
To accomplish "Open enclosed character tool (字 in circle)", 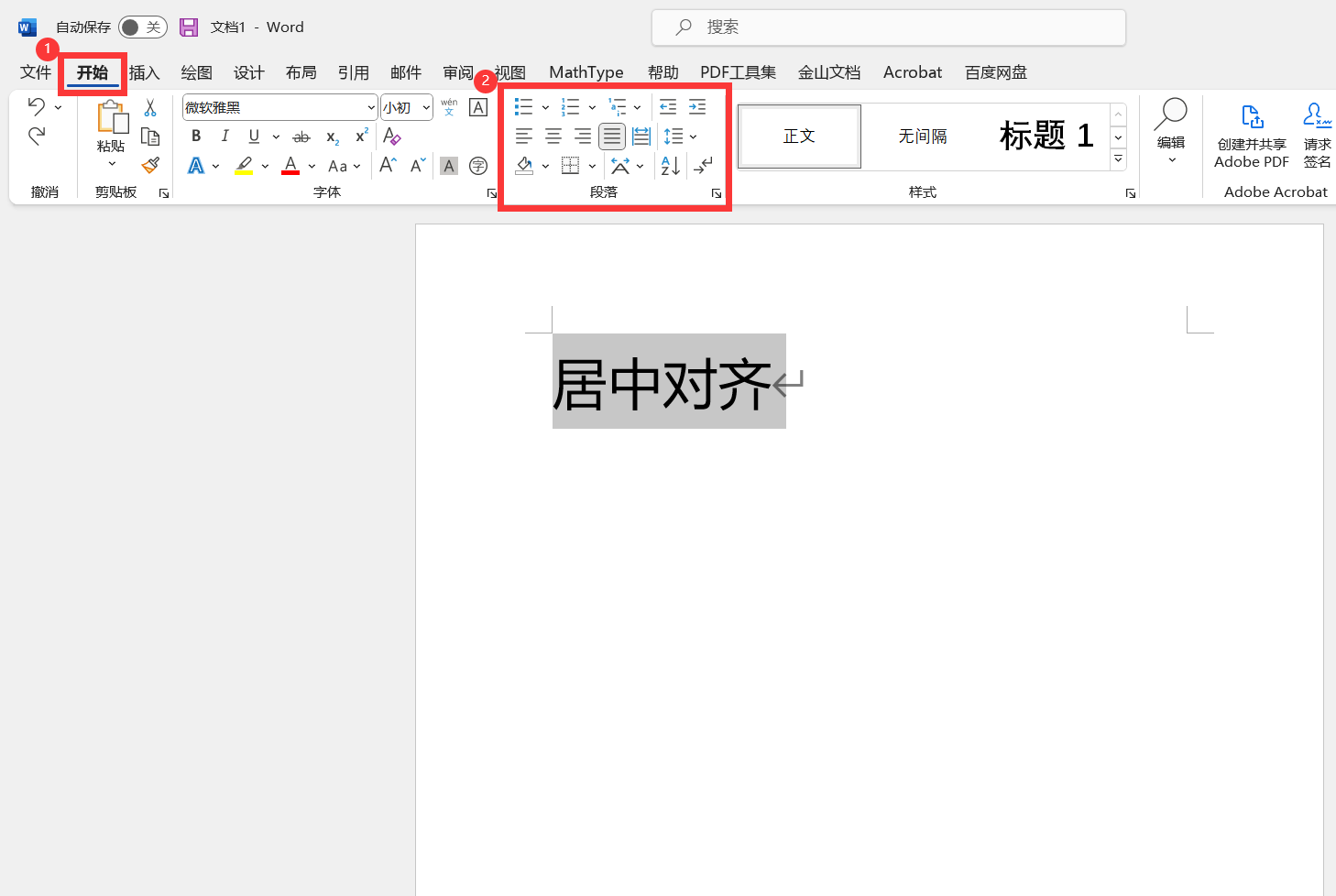I will 478,166.
